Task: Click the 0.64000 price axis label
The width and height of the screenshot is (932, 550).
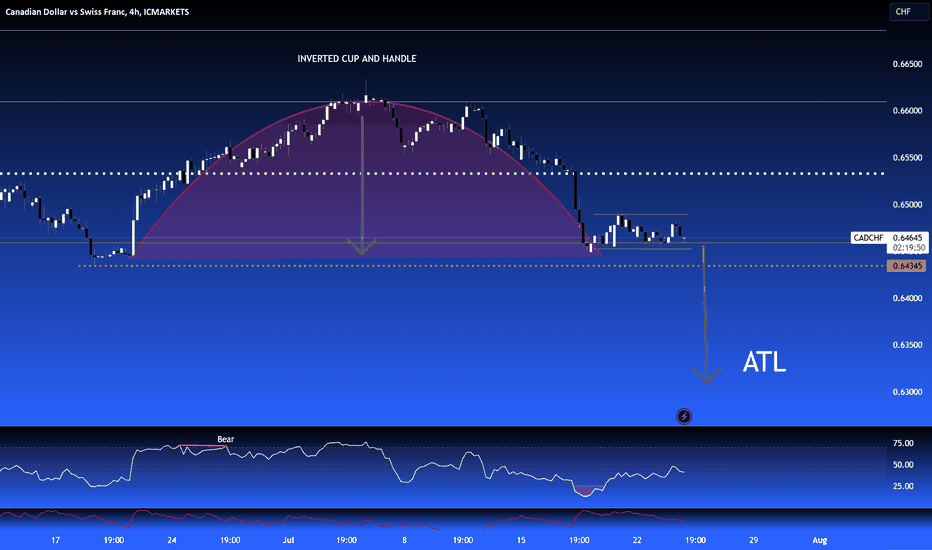Action: tap(907, 298)
